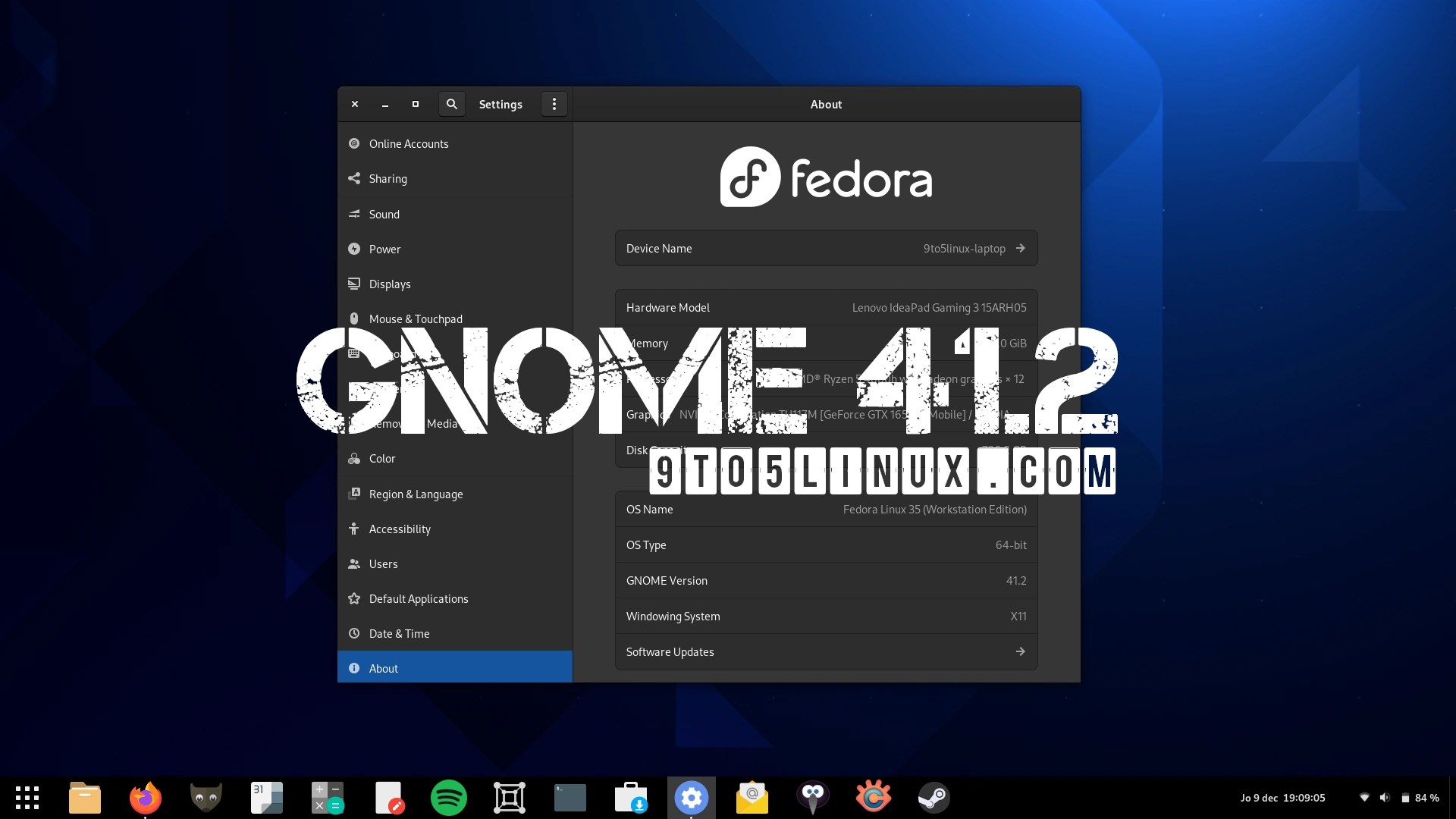This screenshot has height=819, width=1456.
Task: Select the Displays settings section
Action: (391, 284)
